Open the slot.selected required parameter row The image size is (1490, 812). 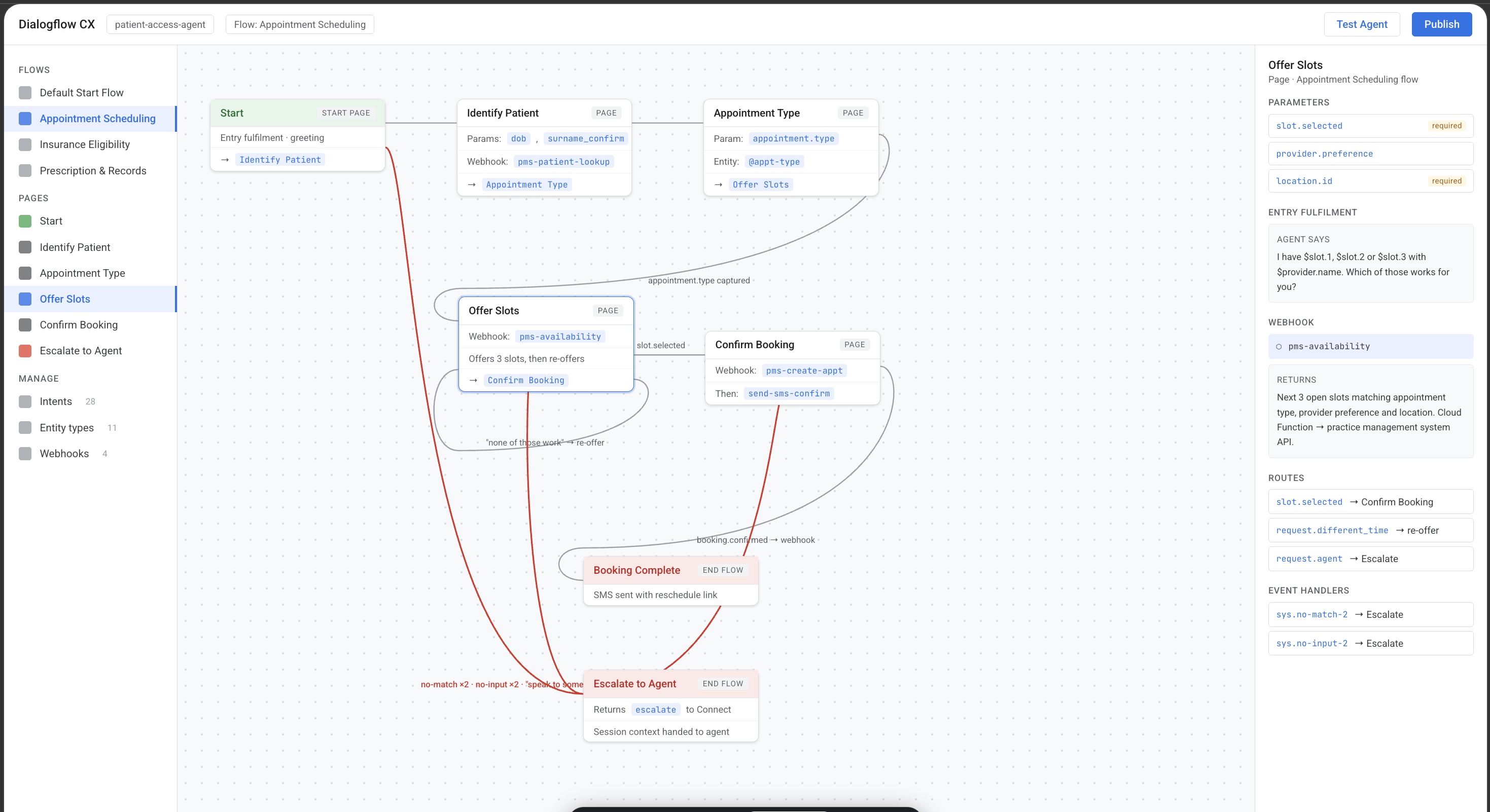pyautogui.click(x=1370, y=126)
